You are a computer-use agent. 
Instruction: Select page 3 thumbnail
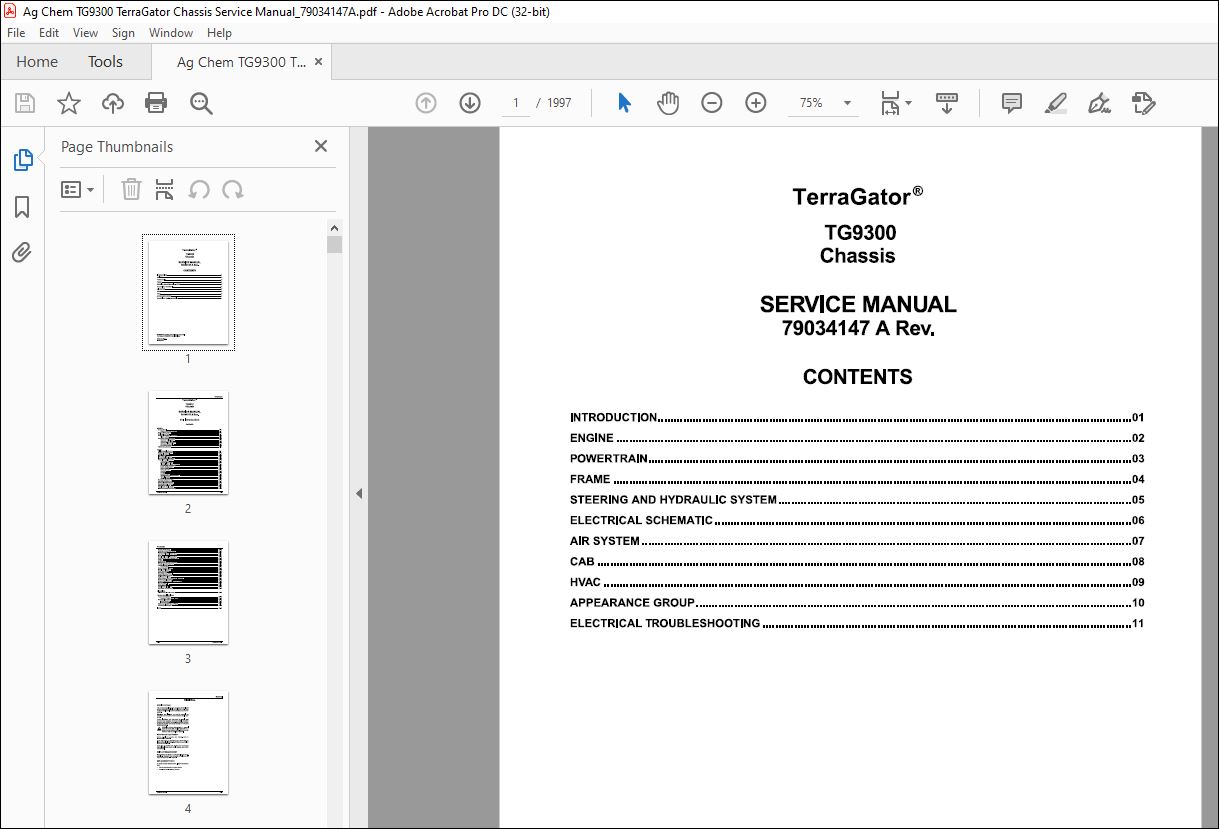[x=188, y=592]
